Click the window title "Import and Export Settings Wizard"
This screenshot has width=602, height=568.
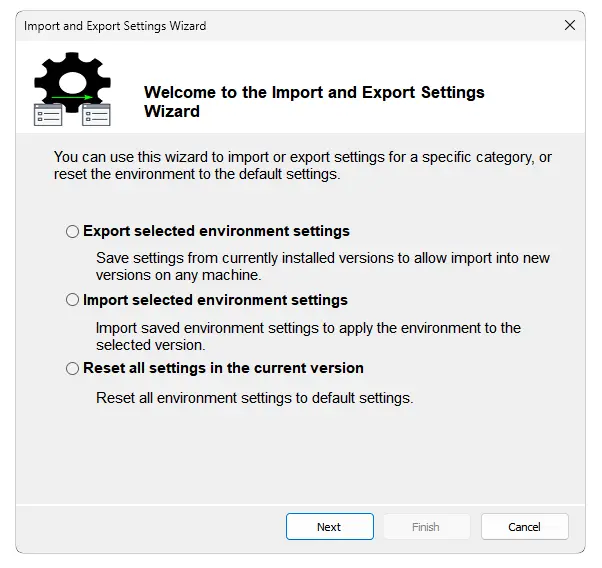pyautogui.click(x=115, y=25)
